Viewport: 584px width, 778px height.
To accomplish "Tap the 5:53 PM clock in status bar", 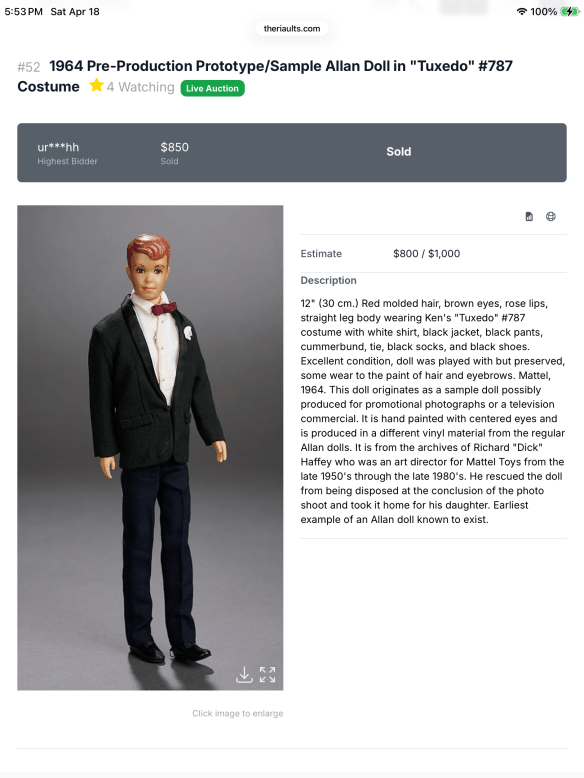I will pos(23,11).
